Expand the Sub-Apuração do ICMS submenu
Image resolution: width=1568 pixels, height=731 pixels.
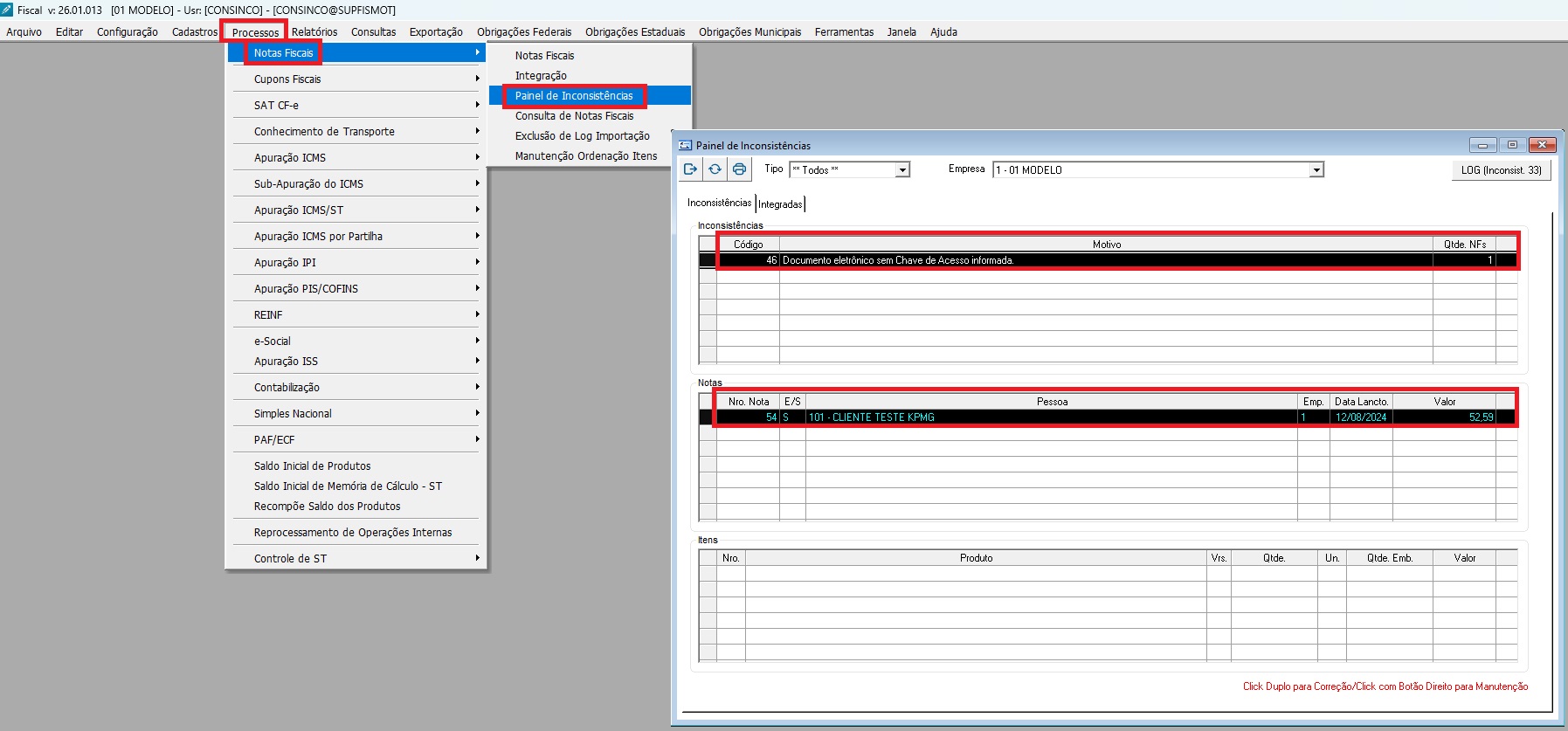pos(356,183)
